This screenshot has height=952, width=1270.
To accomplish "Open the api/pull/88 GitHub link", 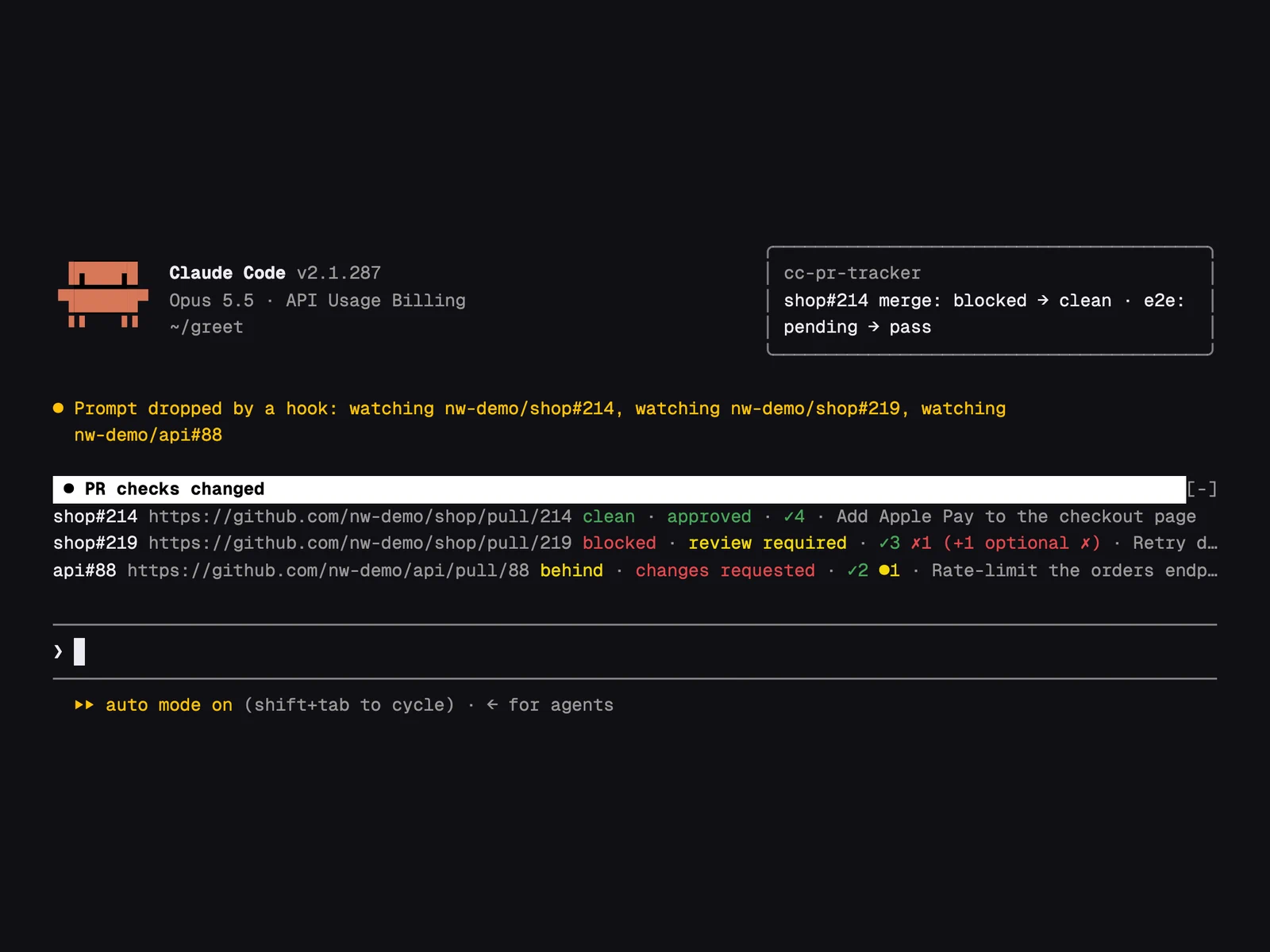I will click(x=328, y=570).
